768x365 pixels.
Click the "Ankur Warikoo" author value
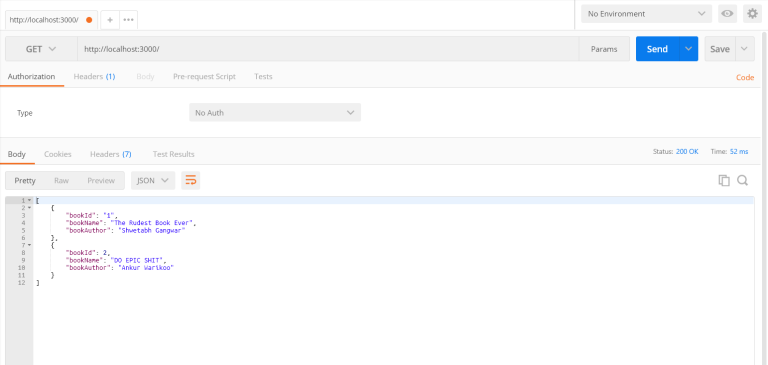(146, 268)
